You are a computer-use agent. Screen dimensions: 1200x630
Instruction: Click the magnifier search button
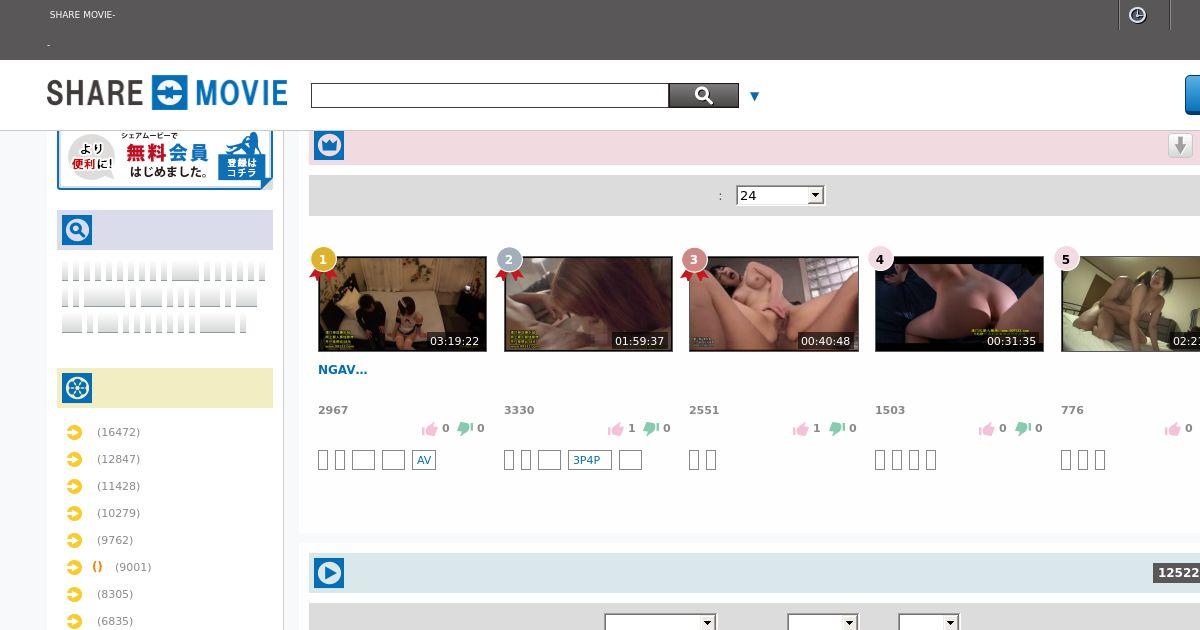[704, 95]
